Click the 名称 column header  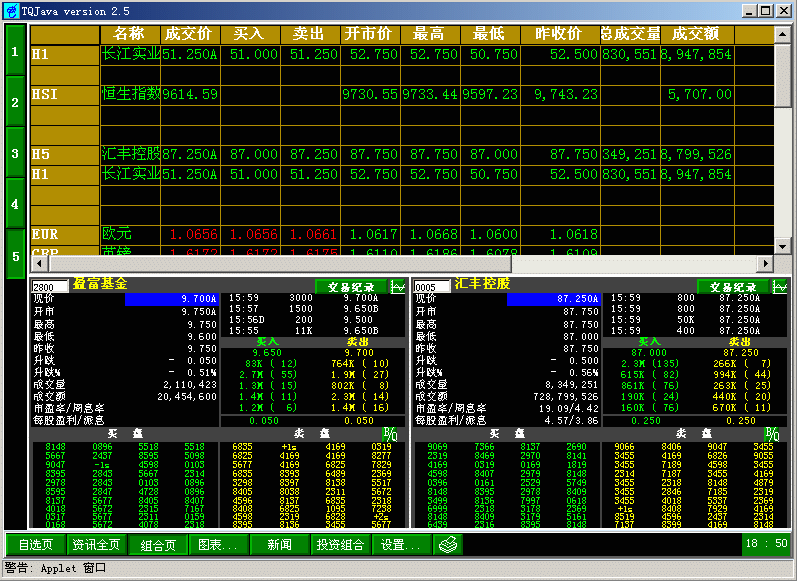pyautogui.click(x=130, y=34)
